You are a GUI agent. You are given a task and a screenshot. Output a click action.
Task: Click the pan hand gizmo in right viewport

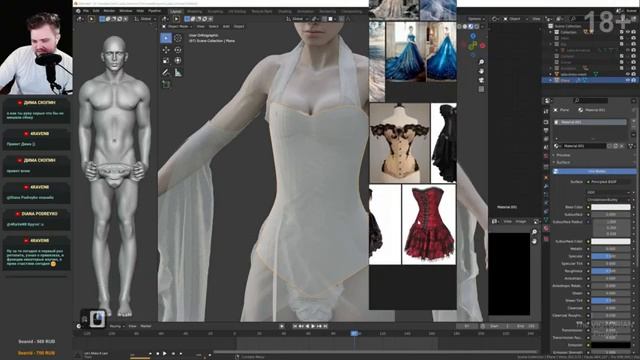[482, 71]
